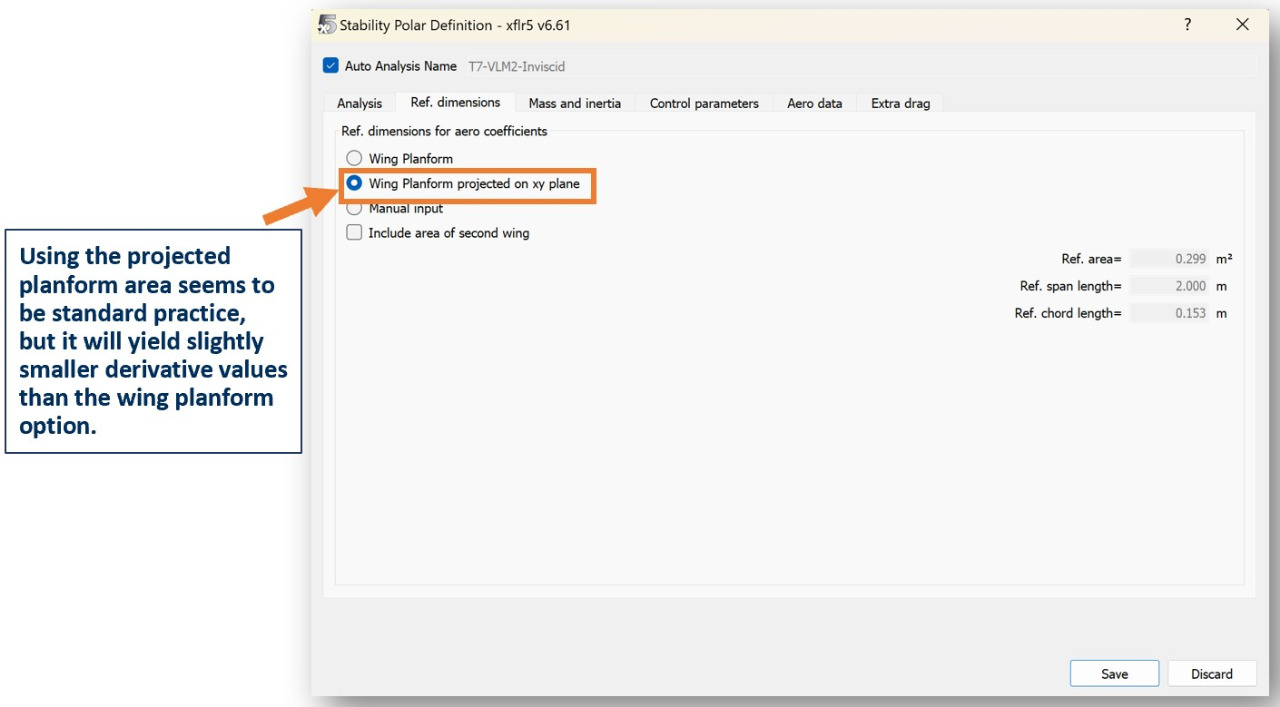The image size is (1280, 707).
Task: Toggle the Auto Analysis Name checkbox
Action: coord(331,66)
